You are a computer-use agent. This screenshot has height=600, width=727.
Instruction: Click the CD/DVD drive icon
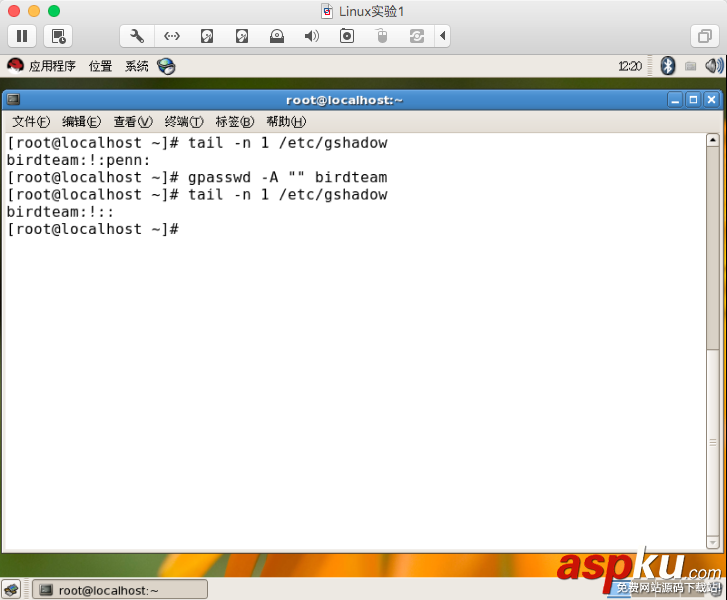pos(277,36)
